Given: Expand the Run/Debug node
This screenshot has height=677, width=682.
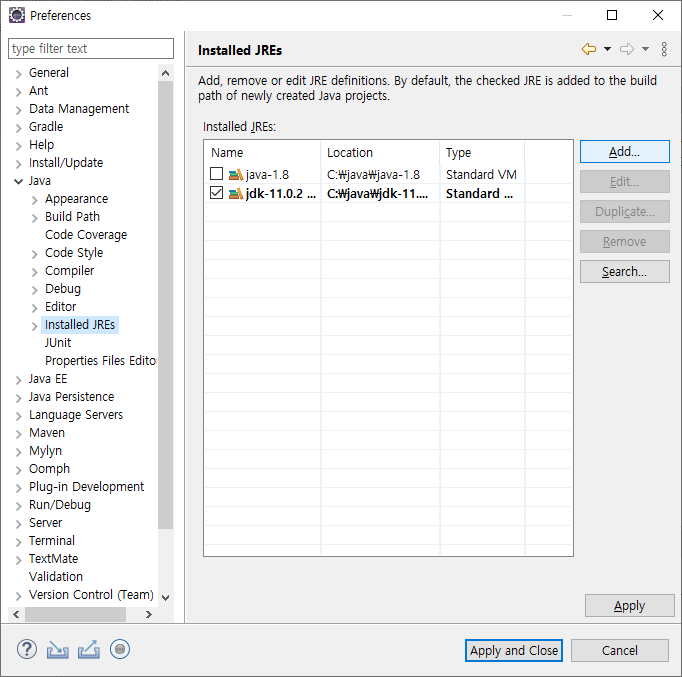Looking at the screenshot, I should [x=18, y=506].
